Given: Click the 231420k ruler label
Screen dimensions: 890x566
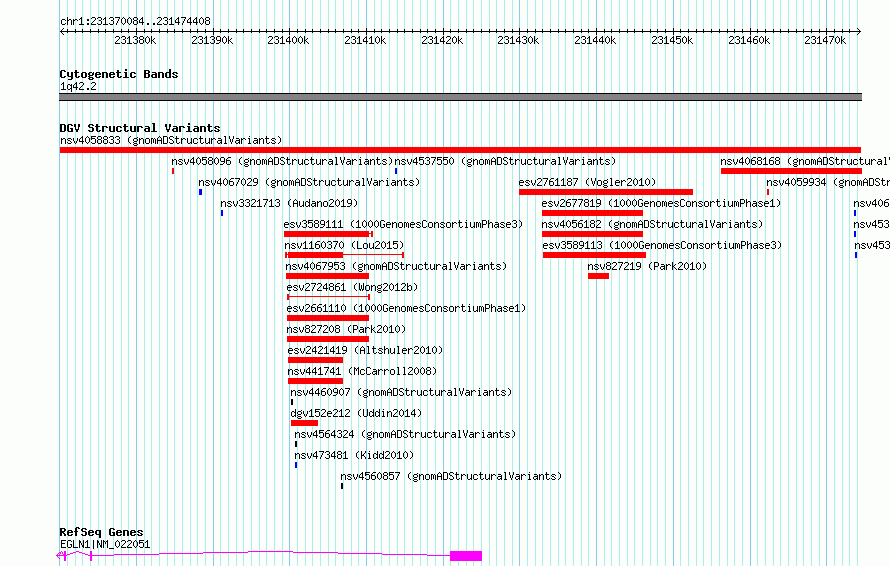Looking at the screenshot, I should point(442,40).
